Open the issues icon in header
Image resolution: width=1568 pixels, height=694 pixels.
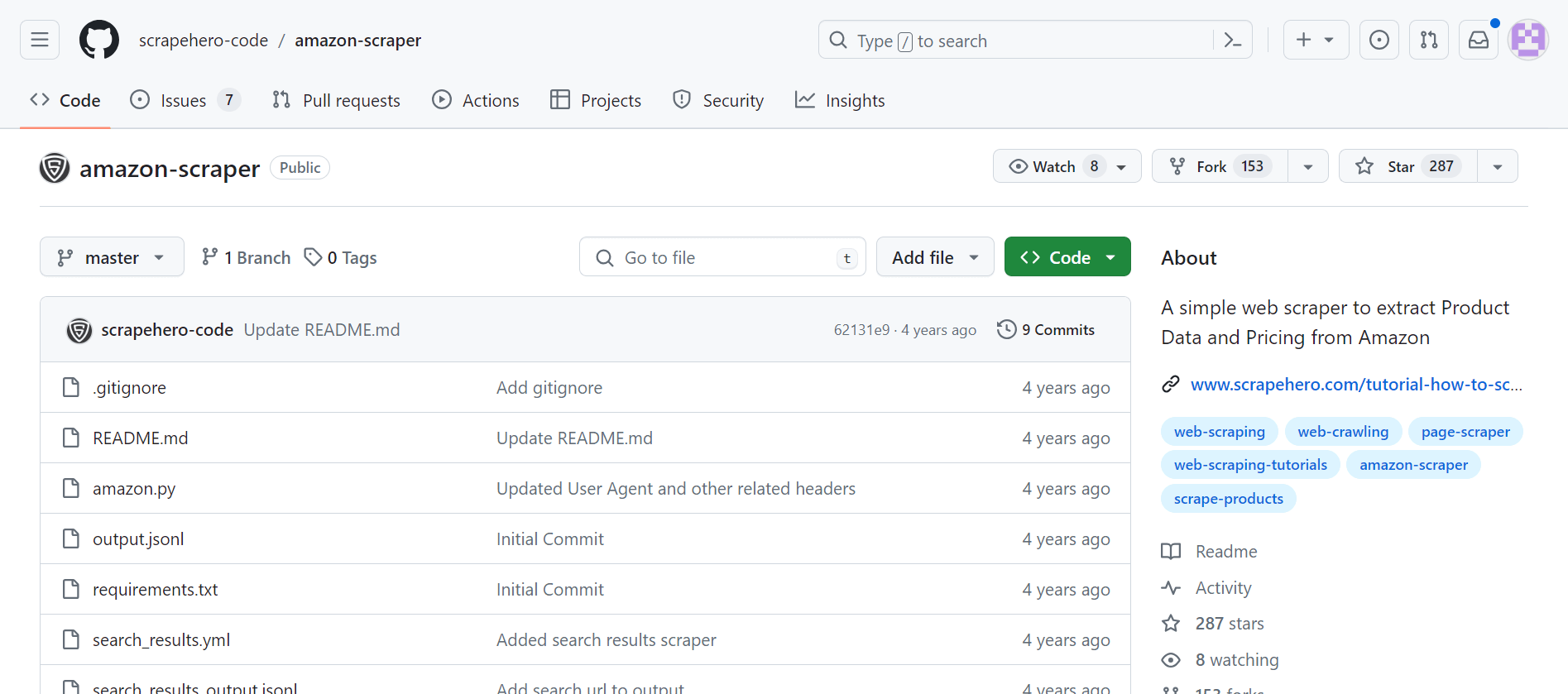(1379, 40)
